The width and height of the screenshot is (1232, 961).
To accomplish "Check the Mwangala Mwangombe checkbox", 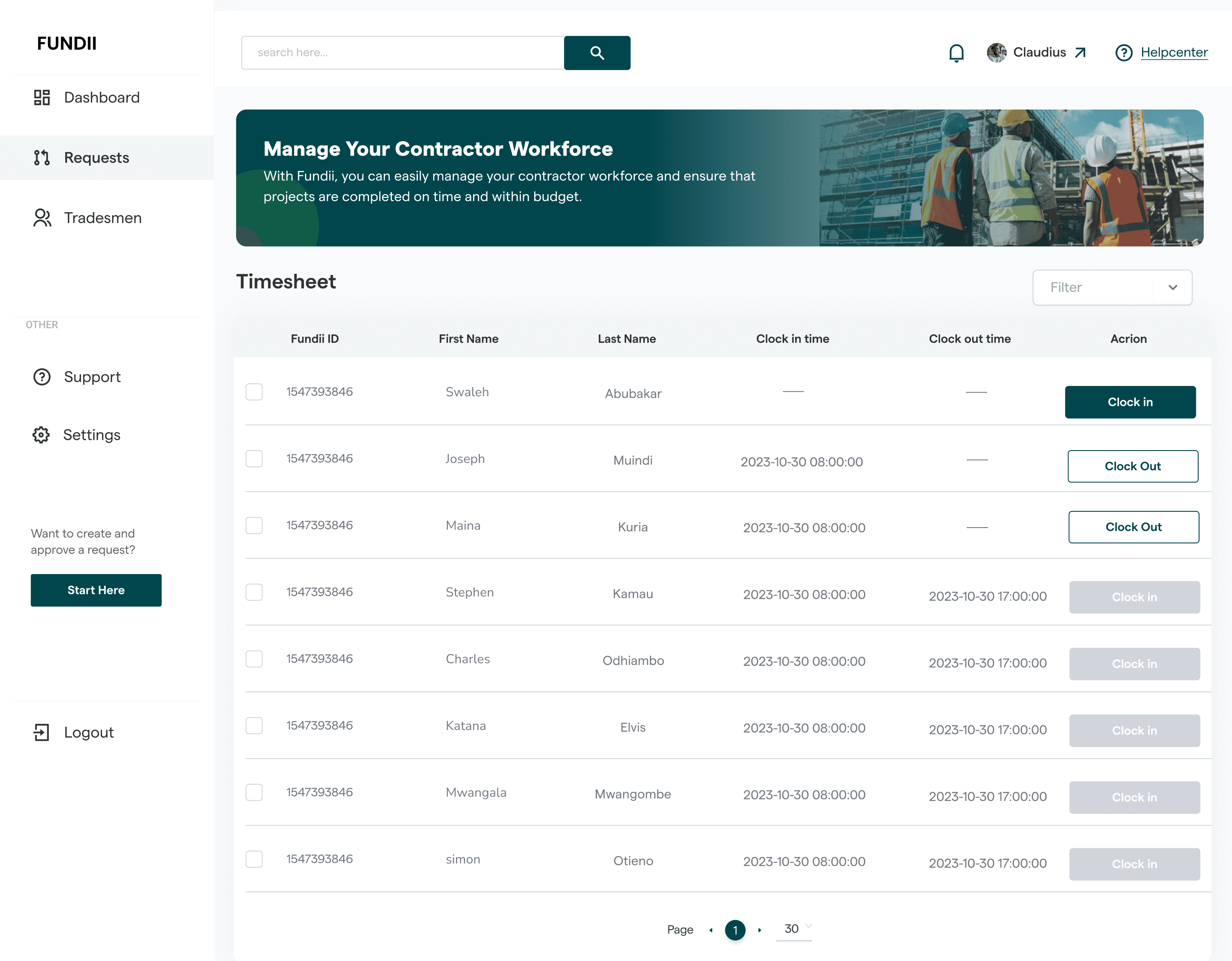I will click(x=254, y=792).
